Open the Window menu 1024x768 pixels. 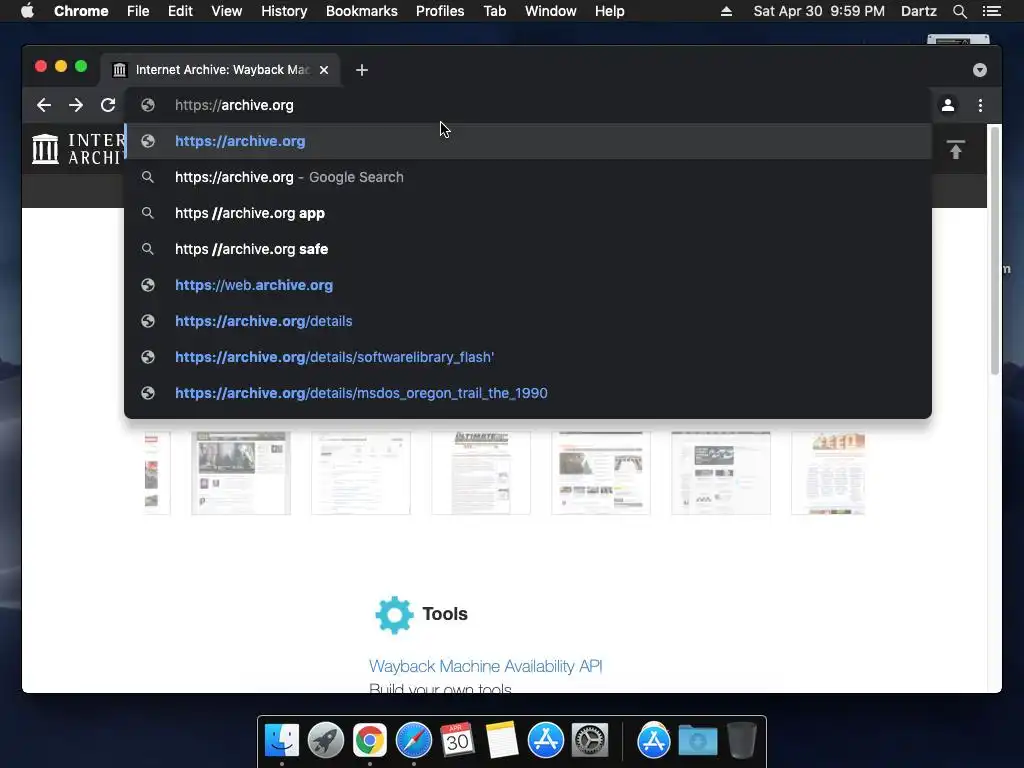click(x=551, y=11)
